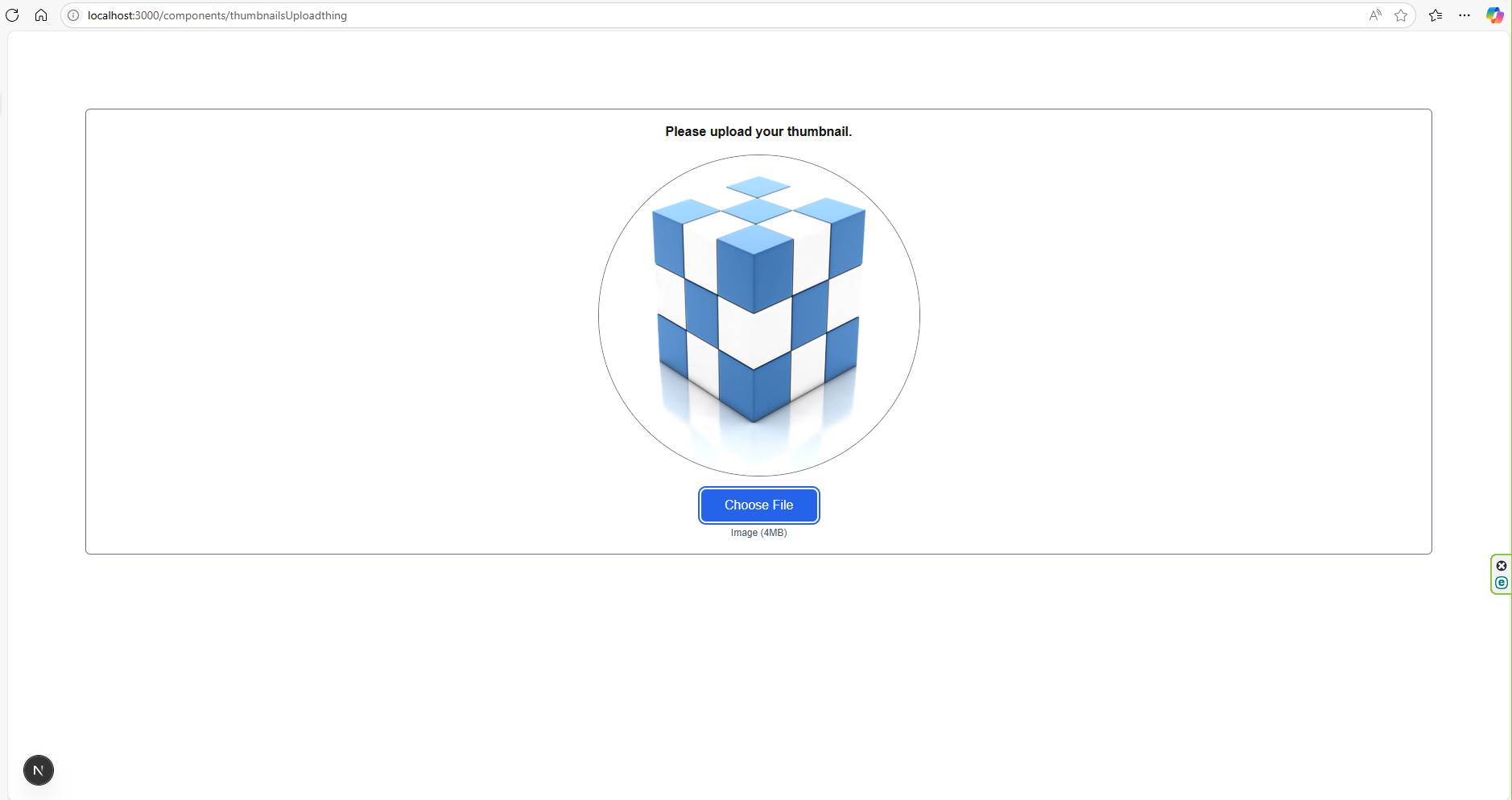
Task: View site information icon beside the URL
Action: coord(73,15)
